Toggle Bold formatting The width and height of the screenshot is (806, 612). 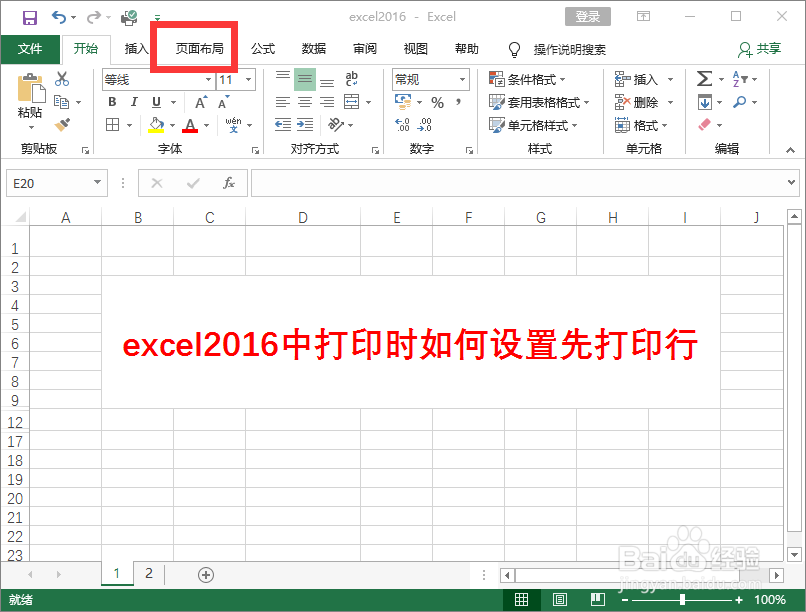(112, 102)
